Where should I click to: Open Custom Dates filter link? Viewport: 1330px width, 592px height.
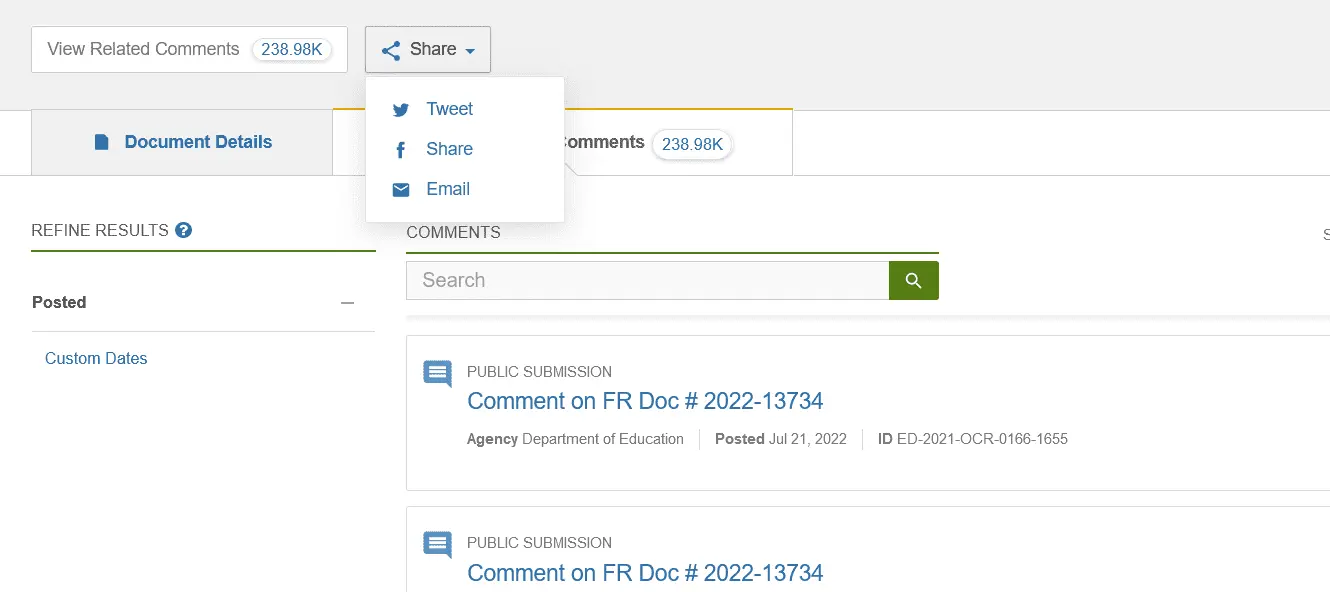96,358
